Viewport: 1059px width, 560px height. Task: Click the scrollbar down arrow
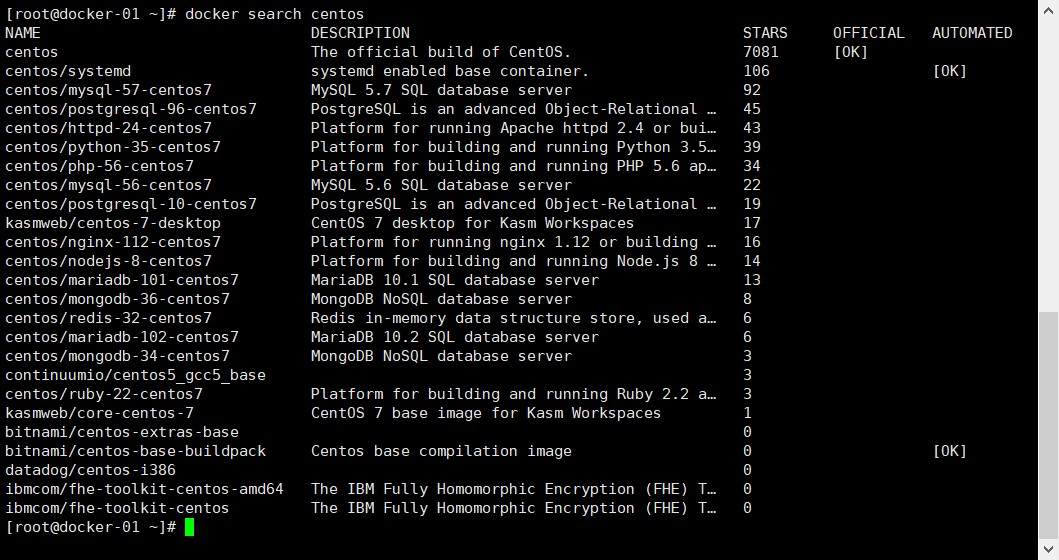tap(1048, 551)
